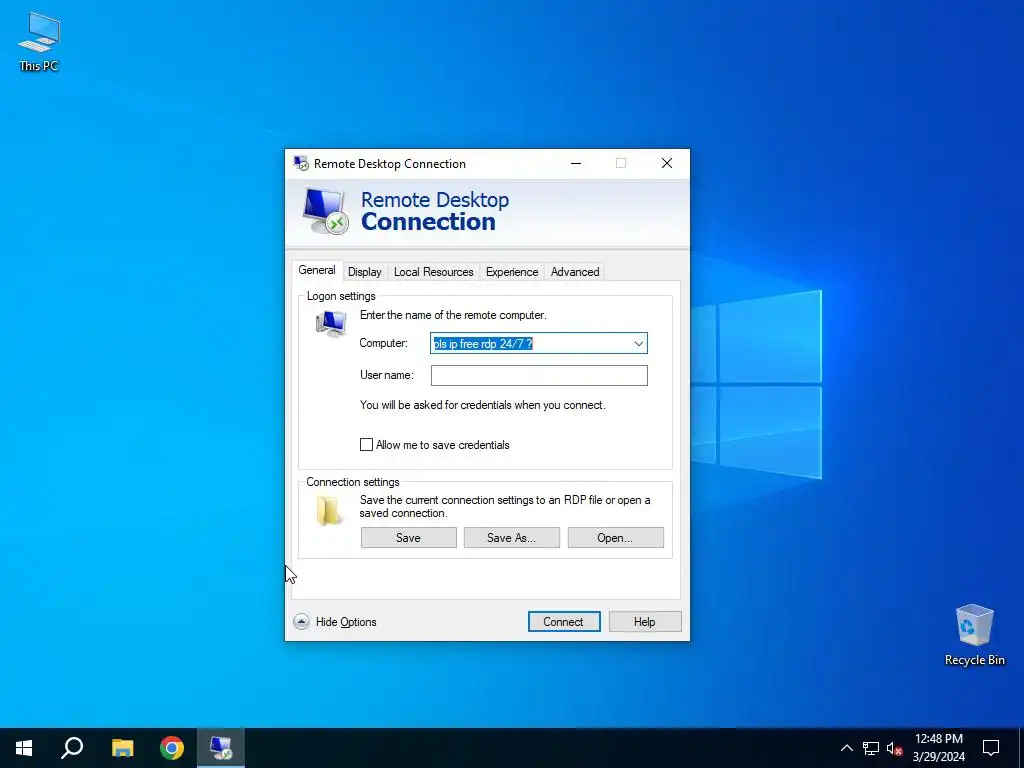Click the folder icon in Connection settings
Screen dimensions: 1024x768
(328, 511)
